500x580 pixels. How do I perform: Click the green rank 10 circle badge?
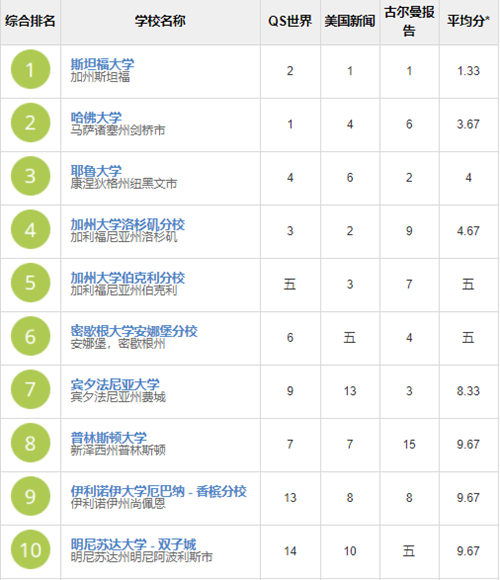click(x=30, y=550)
